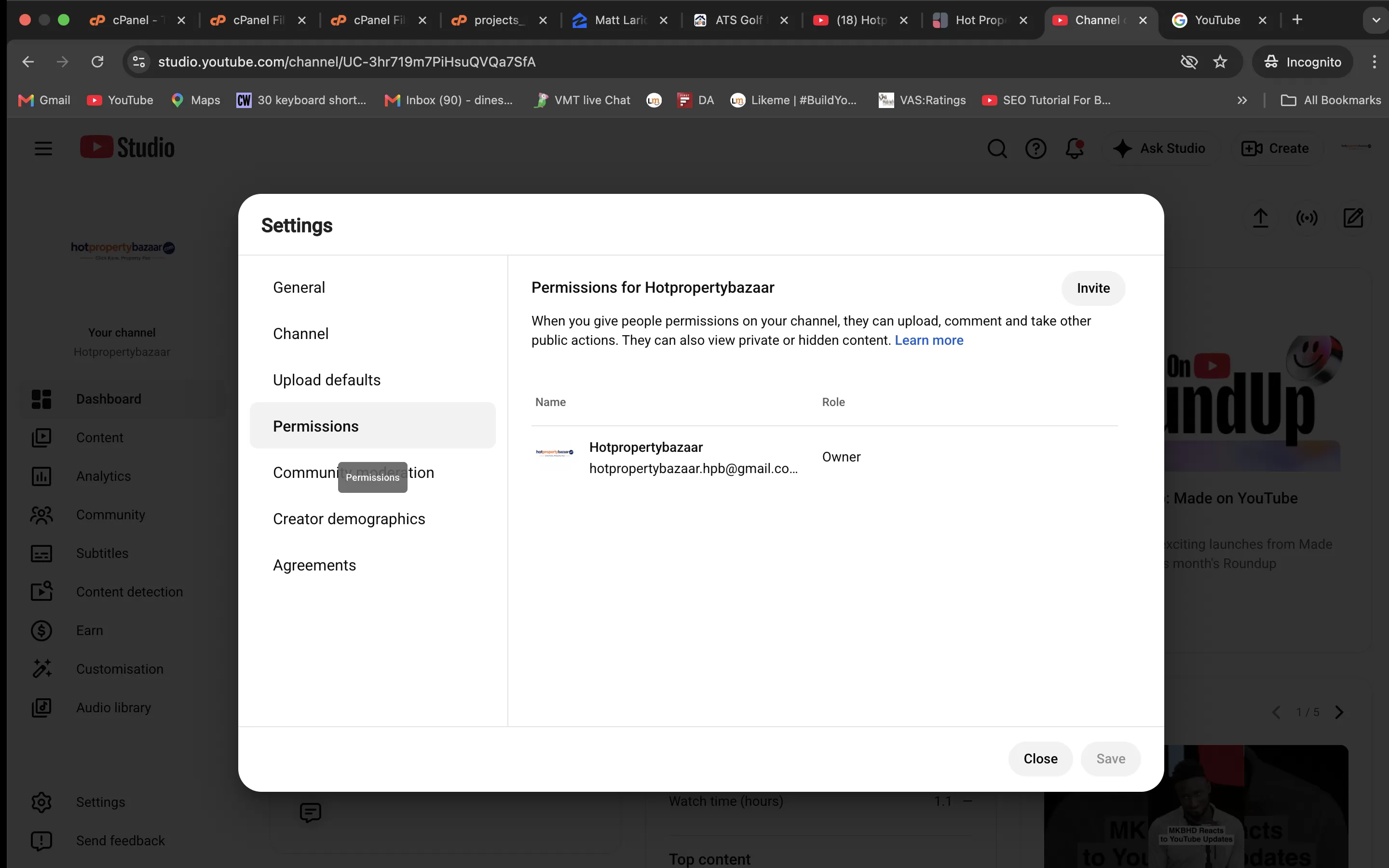Open the YouTube Studio hamburger menu
The image size is (1389, 868).
[43, 148]
